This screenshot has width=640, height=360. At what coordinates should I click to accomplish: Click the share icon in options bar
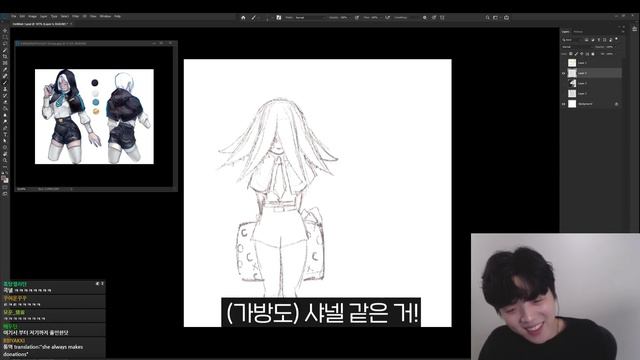[506, 18]
